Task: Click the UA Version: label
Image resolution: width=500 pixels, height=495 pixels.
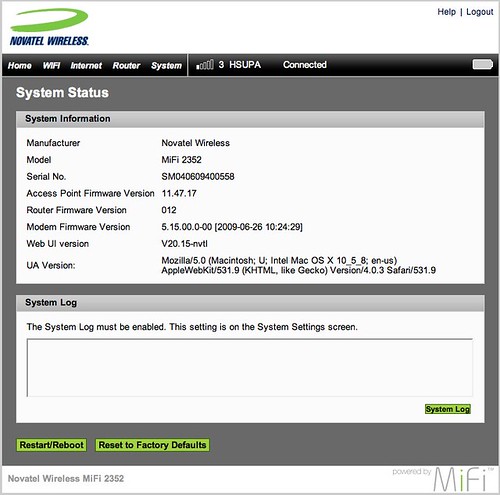Action: [x=51, y=265]
